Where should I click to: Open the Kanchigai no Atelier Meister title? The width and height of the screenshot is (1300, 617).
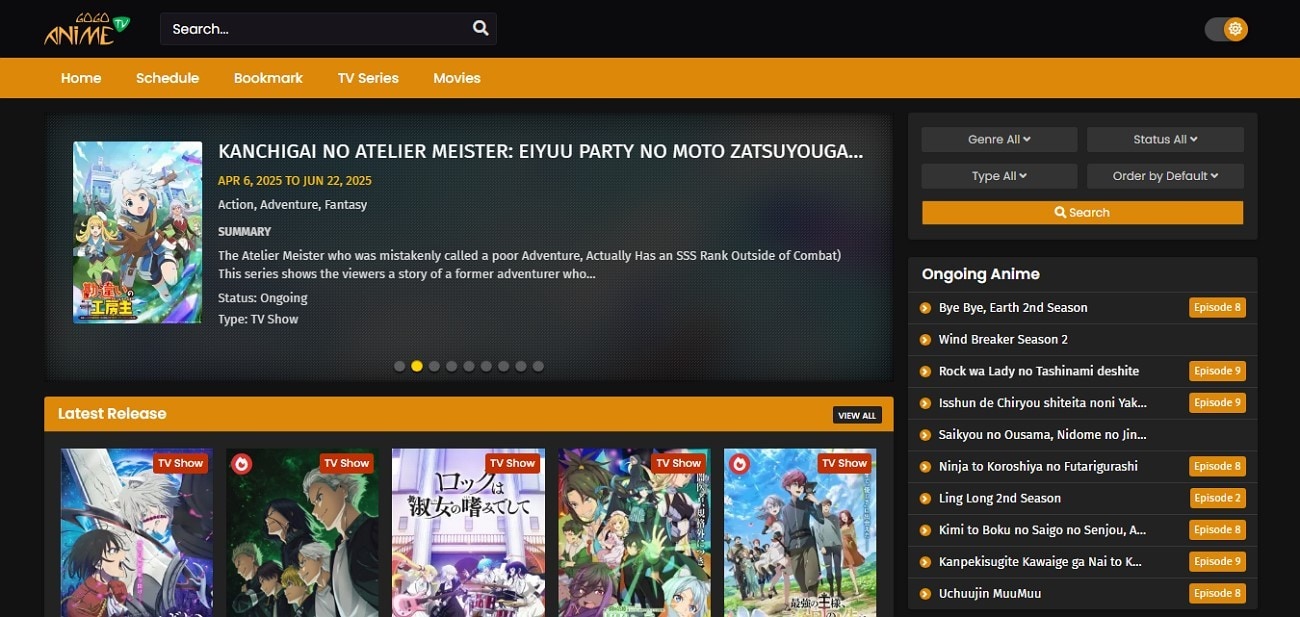tap(540, 152)
